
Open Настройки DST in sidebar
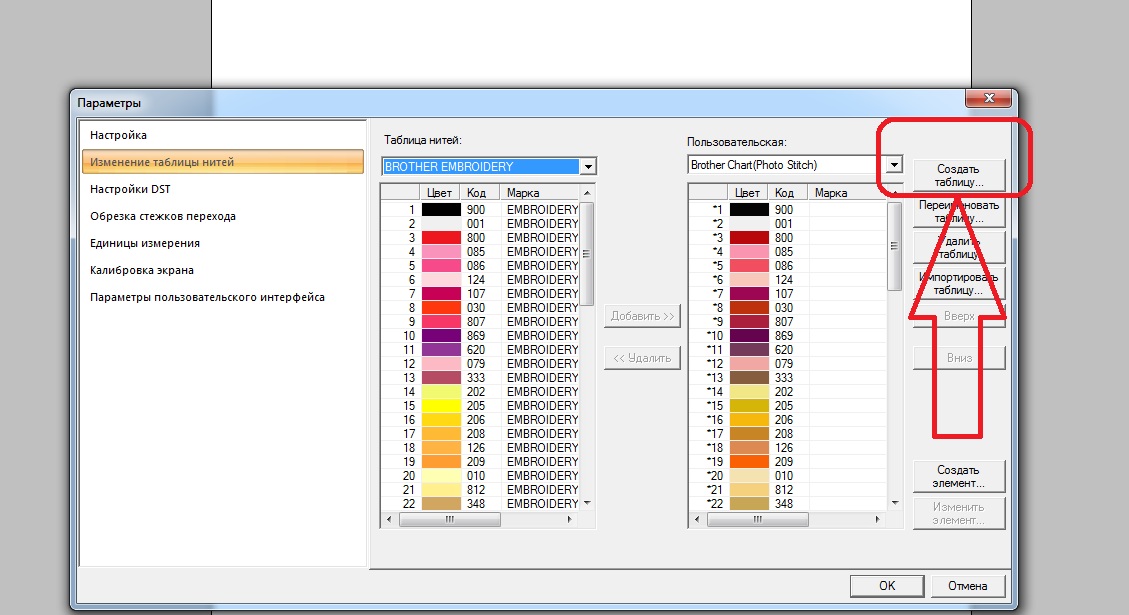coord(130,189)
